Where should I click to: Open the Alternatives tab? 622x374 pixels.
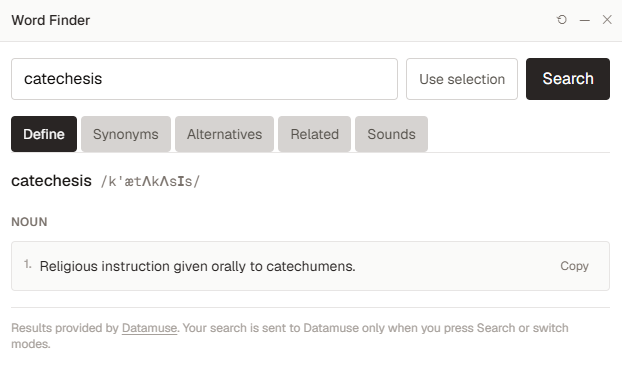[225, 134]
